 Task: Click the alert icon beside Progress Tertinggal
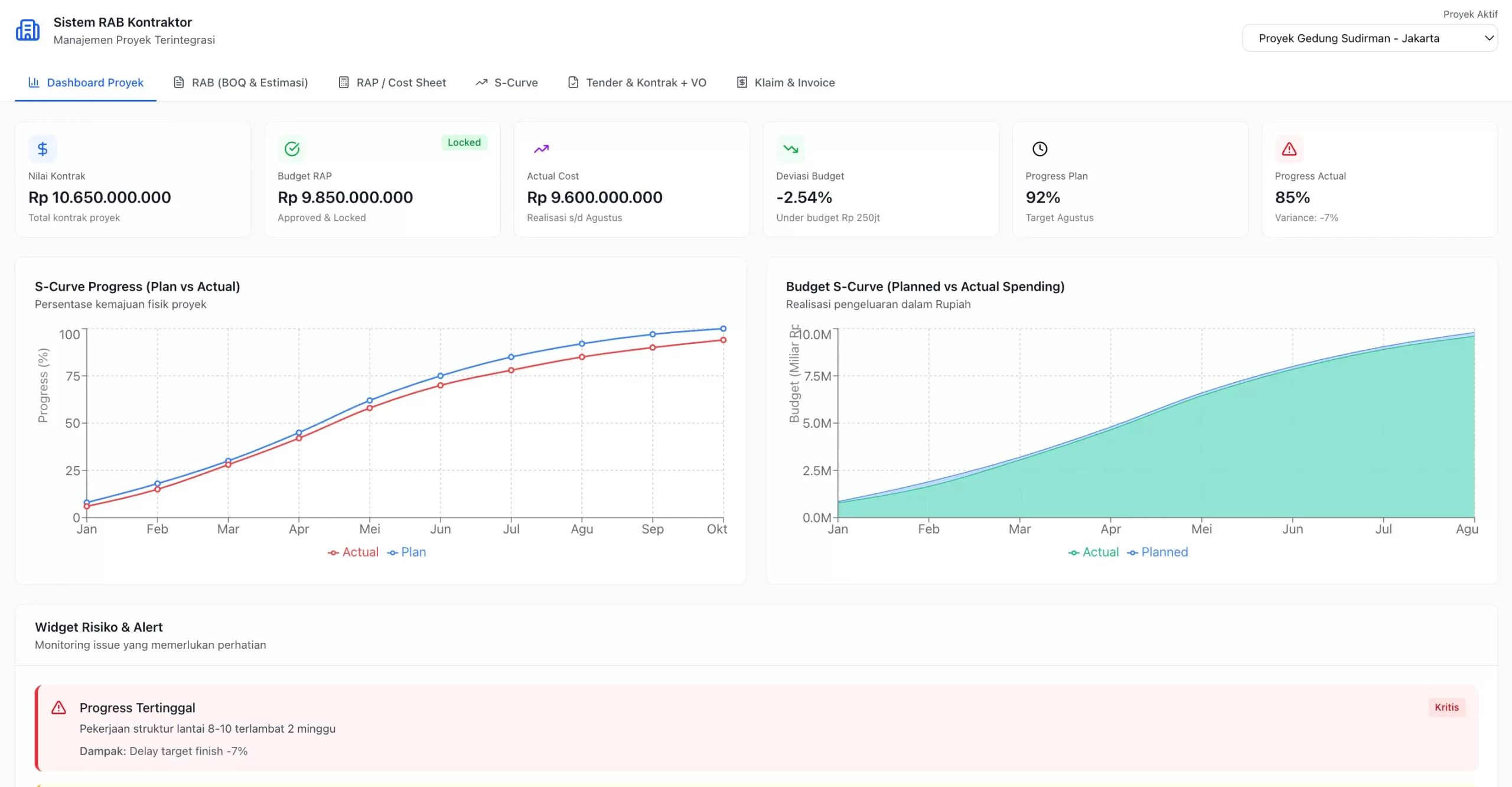tap(58, 707)
